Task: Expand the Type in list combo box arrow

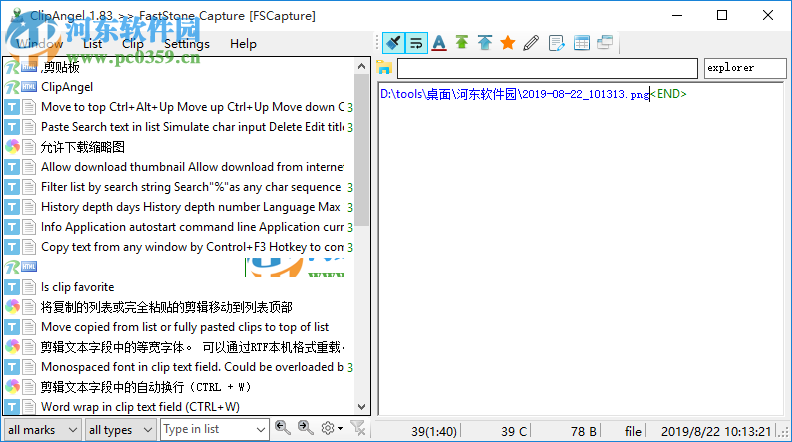Action: pyautogui.click(x=261, y=429)
